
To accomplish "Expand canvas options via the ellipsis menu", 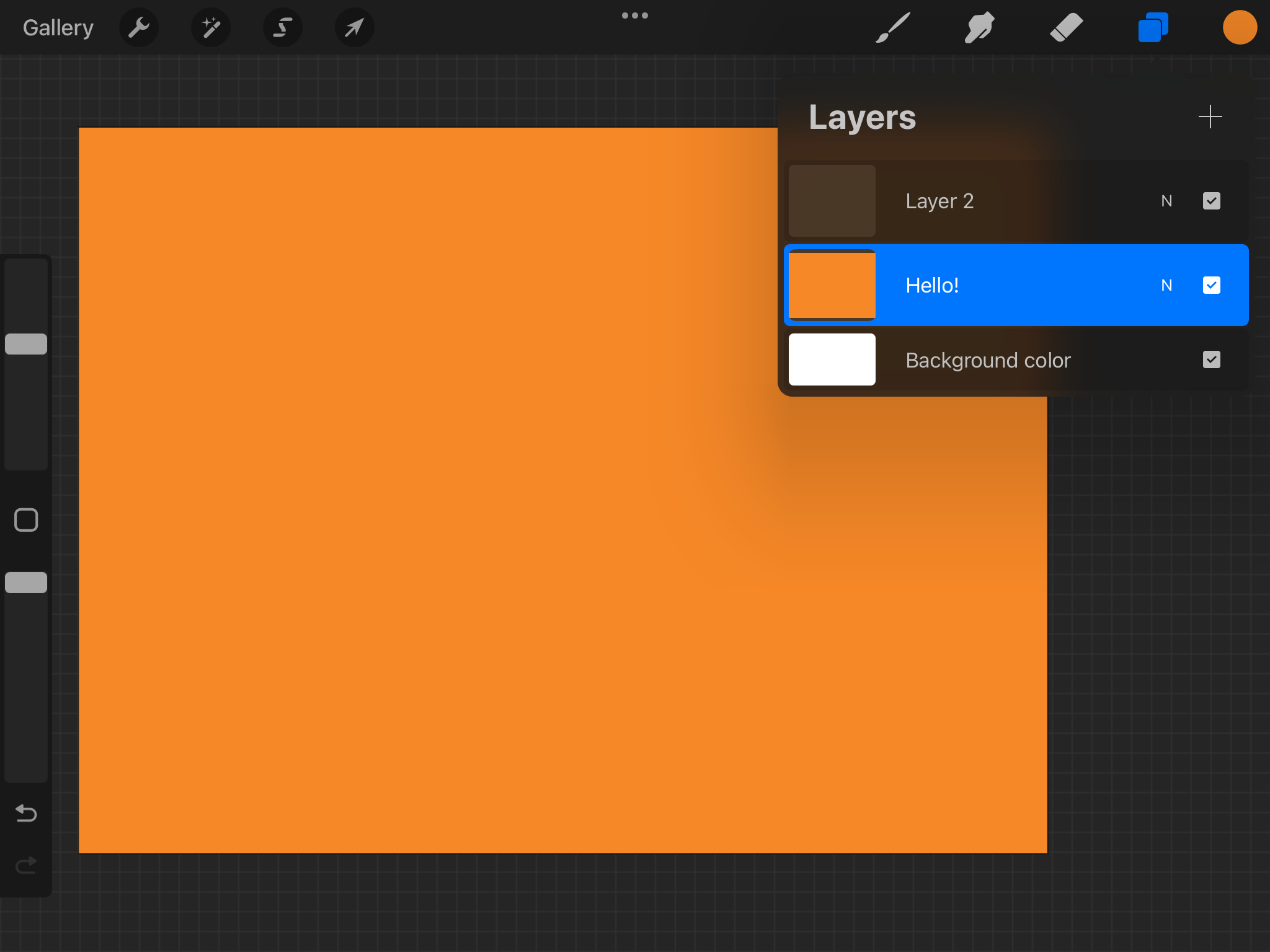I will (635, 15).
